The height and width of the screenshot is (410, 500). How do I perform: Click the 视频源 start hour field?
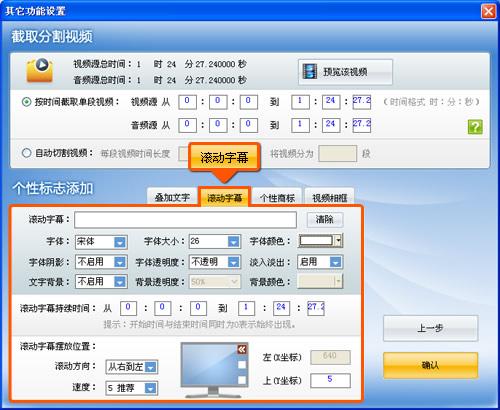click(x=187, y=102)
